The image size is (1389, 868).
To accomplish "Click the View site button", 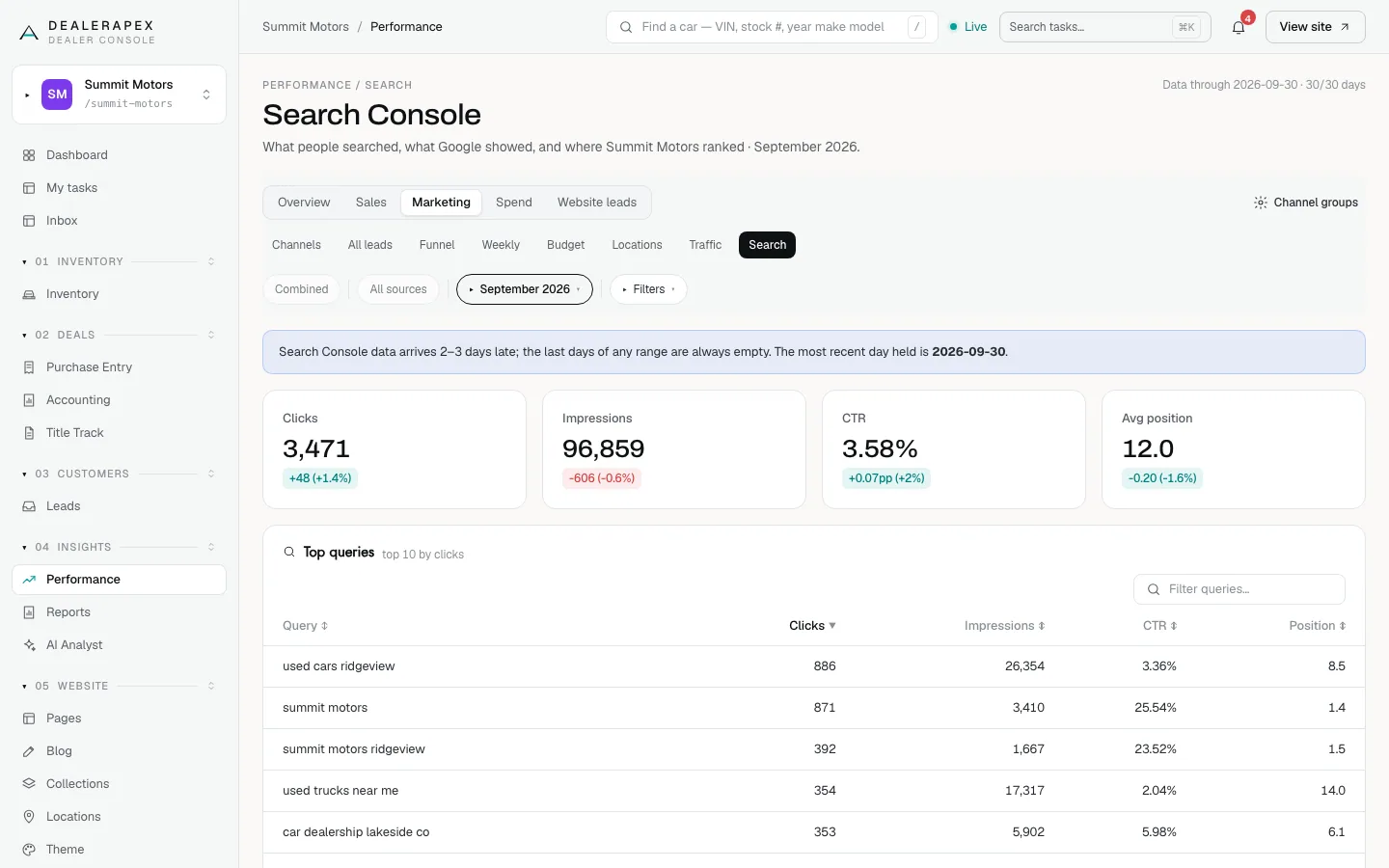I will [1315, 27].
